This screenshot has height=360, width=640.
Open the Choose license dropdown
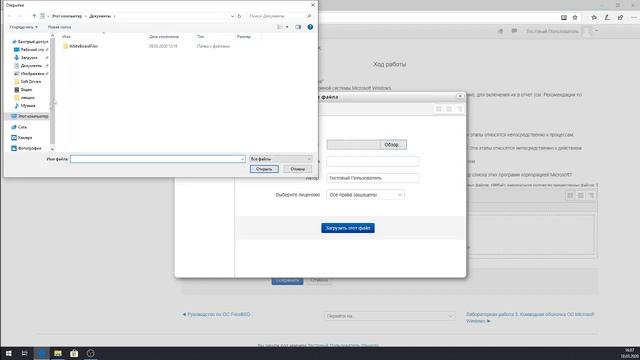click(365, 195)
